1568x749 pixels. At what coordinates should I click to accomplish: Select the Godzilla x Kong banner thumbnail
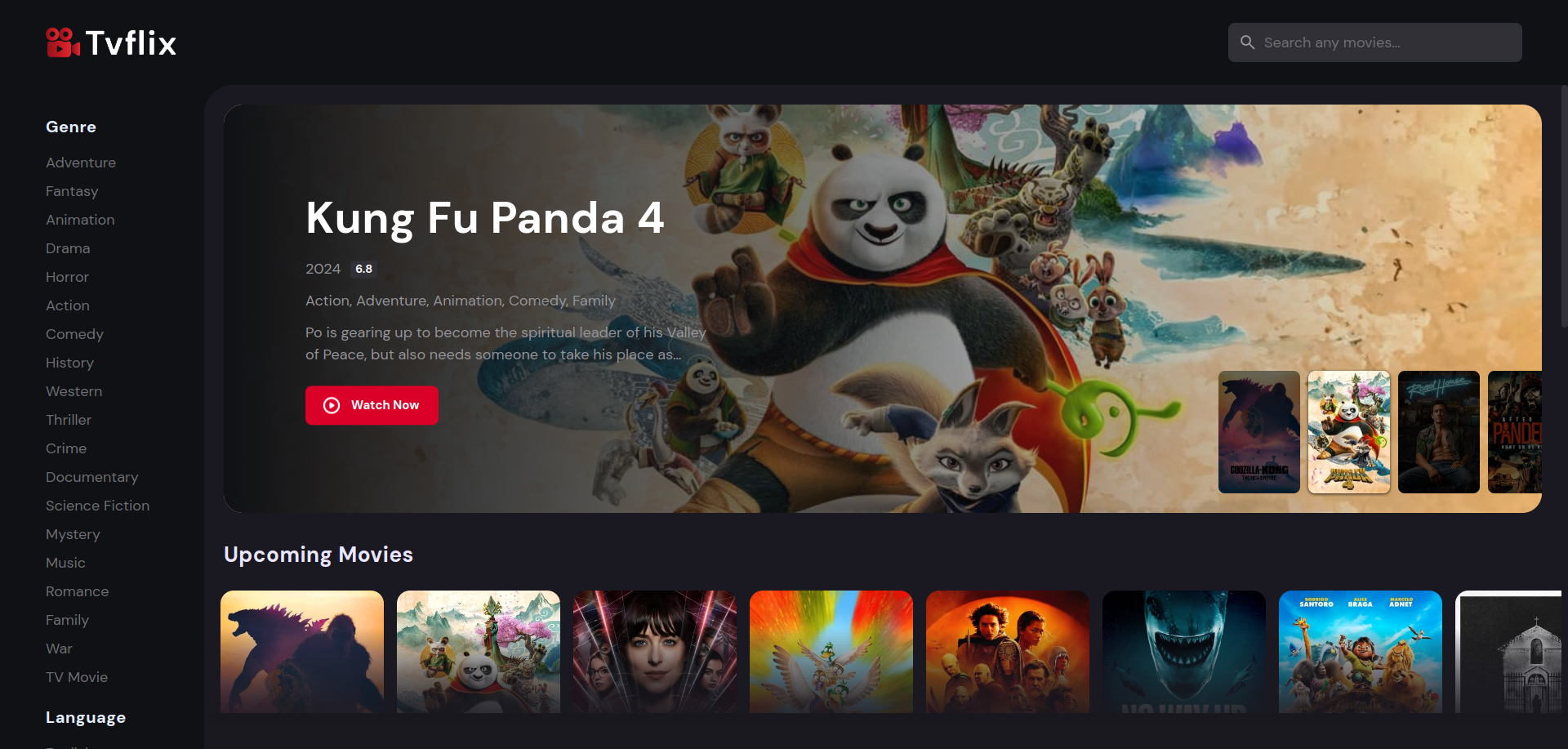pyautogui.click(x=1258, y=432)
